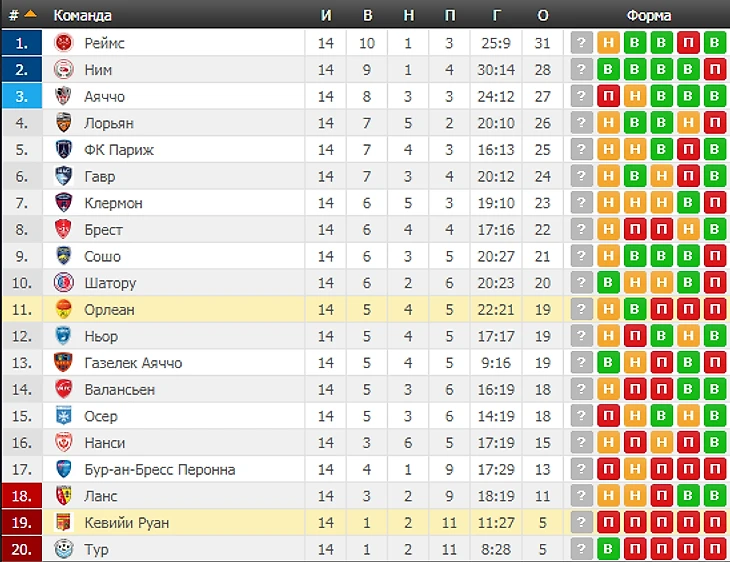Image resolution: width=730 pixels, height=562 pixels.
Task: Sort by the 'Команда' column header
Action: [82, 15]
